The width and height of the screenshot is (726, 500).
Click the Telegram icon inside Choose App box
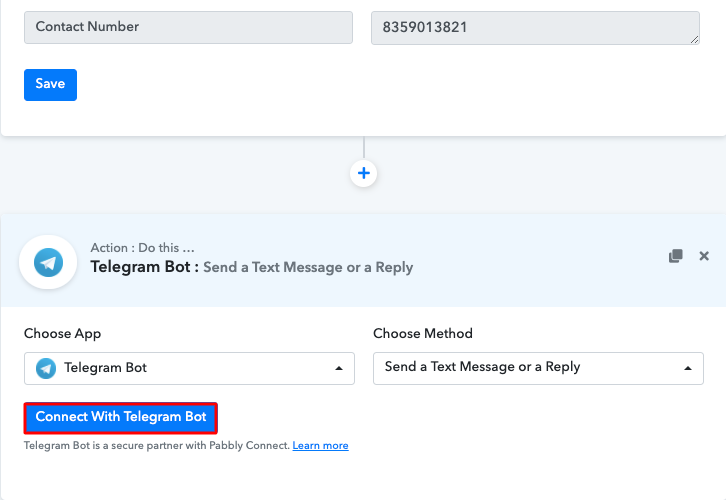(x=46, y=368)
